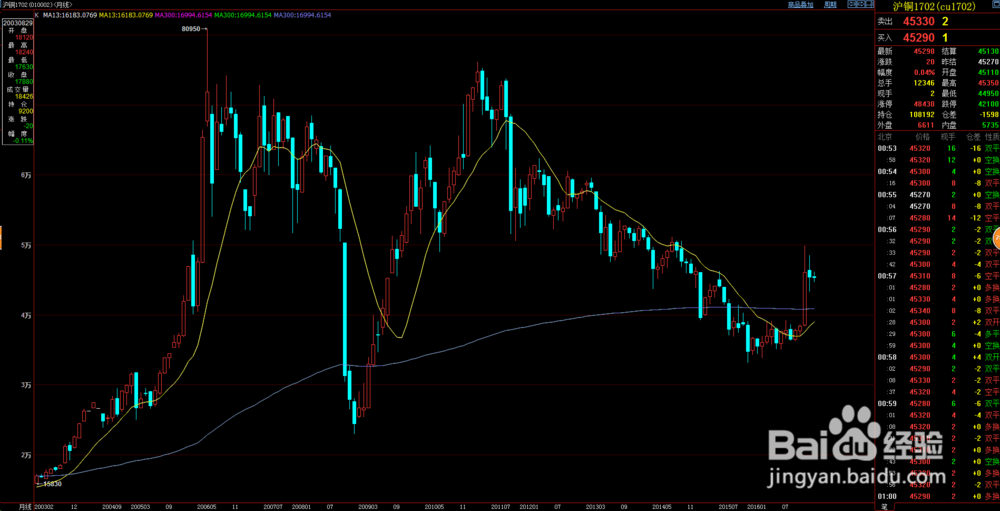Click the orange handle on left screen edge

coord(1,239)
